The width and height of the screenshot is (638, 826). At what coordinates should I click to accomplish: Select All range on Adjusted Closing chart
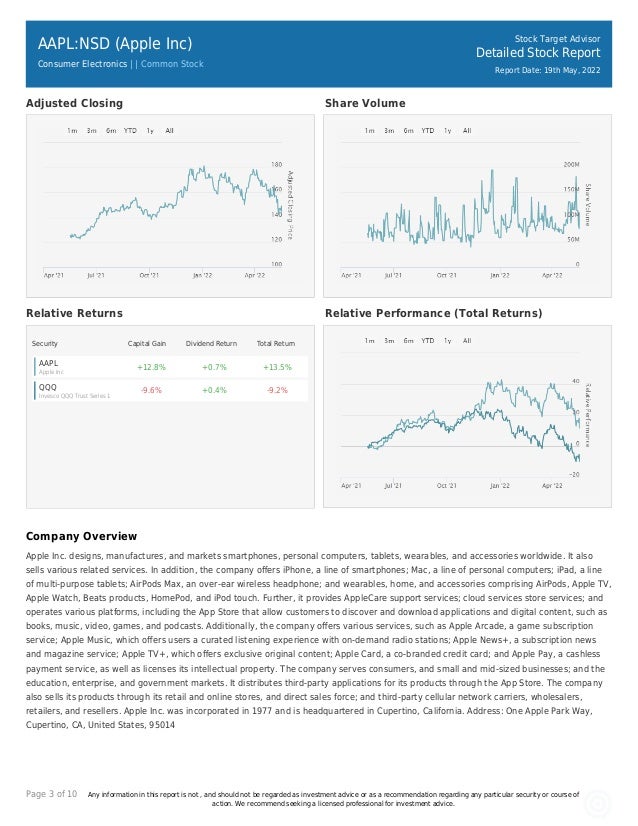[x=169, y=131]
